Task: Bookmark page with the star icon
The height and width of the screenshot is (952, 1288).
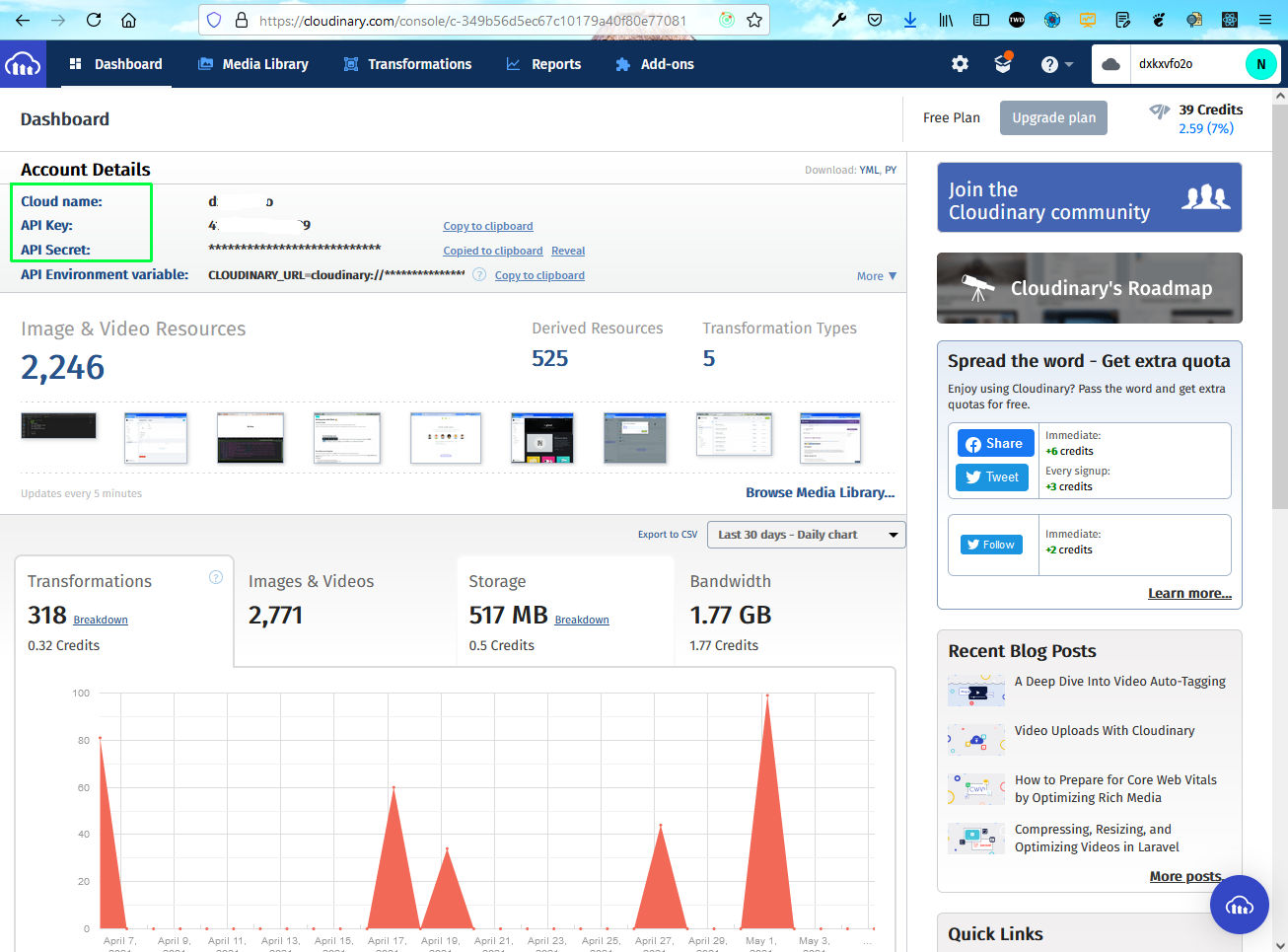Action: point(753,20)
